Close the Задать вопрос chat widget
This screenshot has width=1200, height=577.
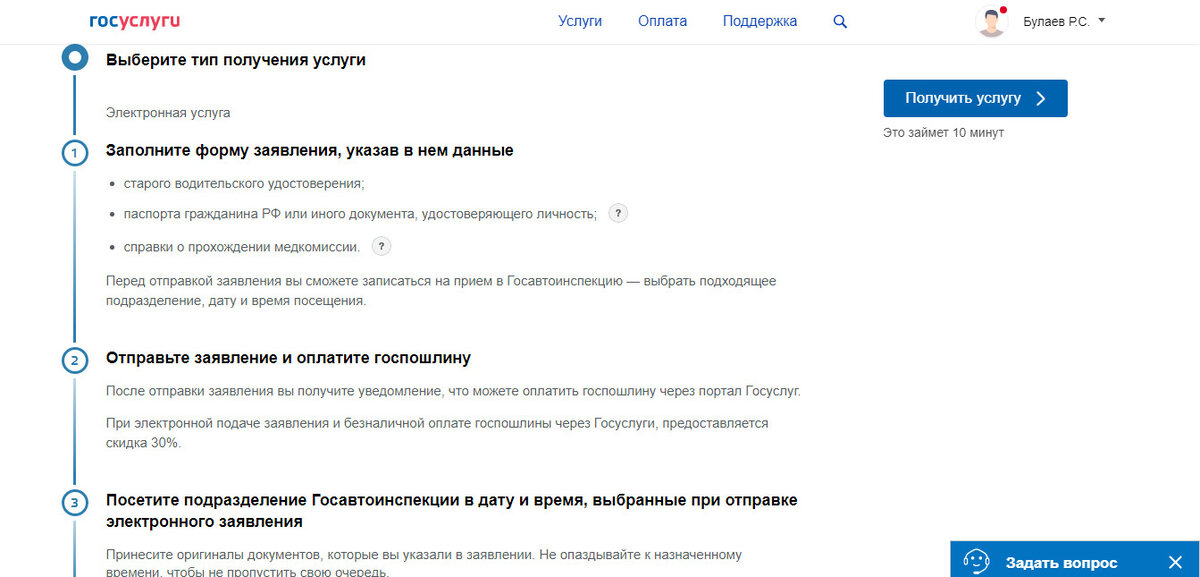coord(1175,562)
